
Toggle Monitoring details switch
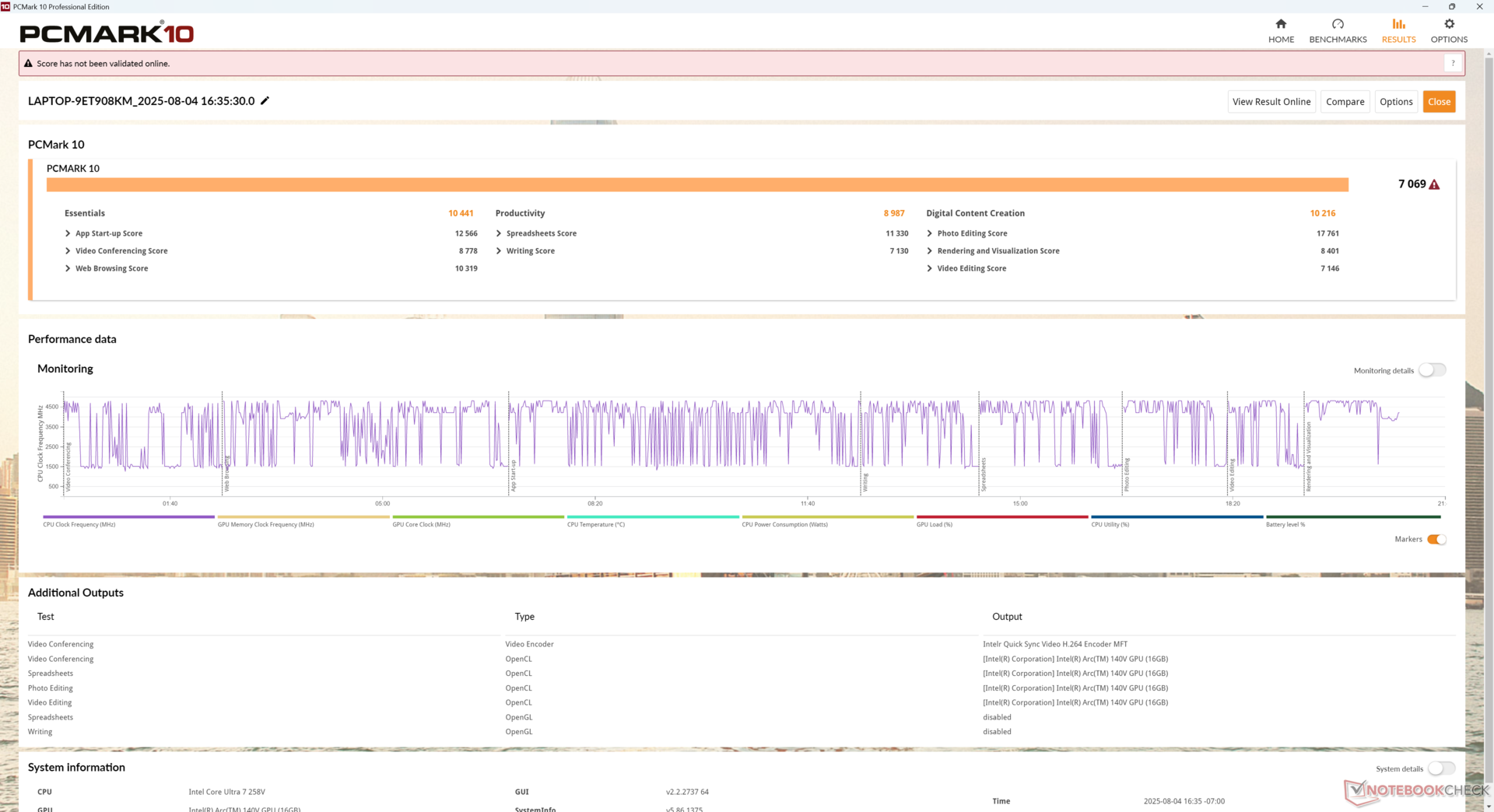pyautogui.click(x=1432, y=370)
